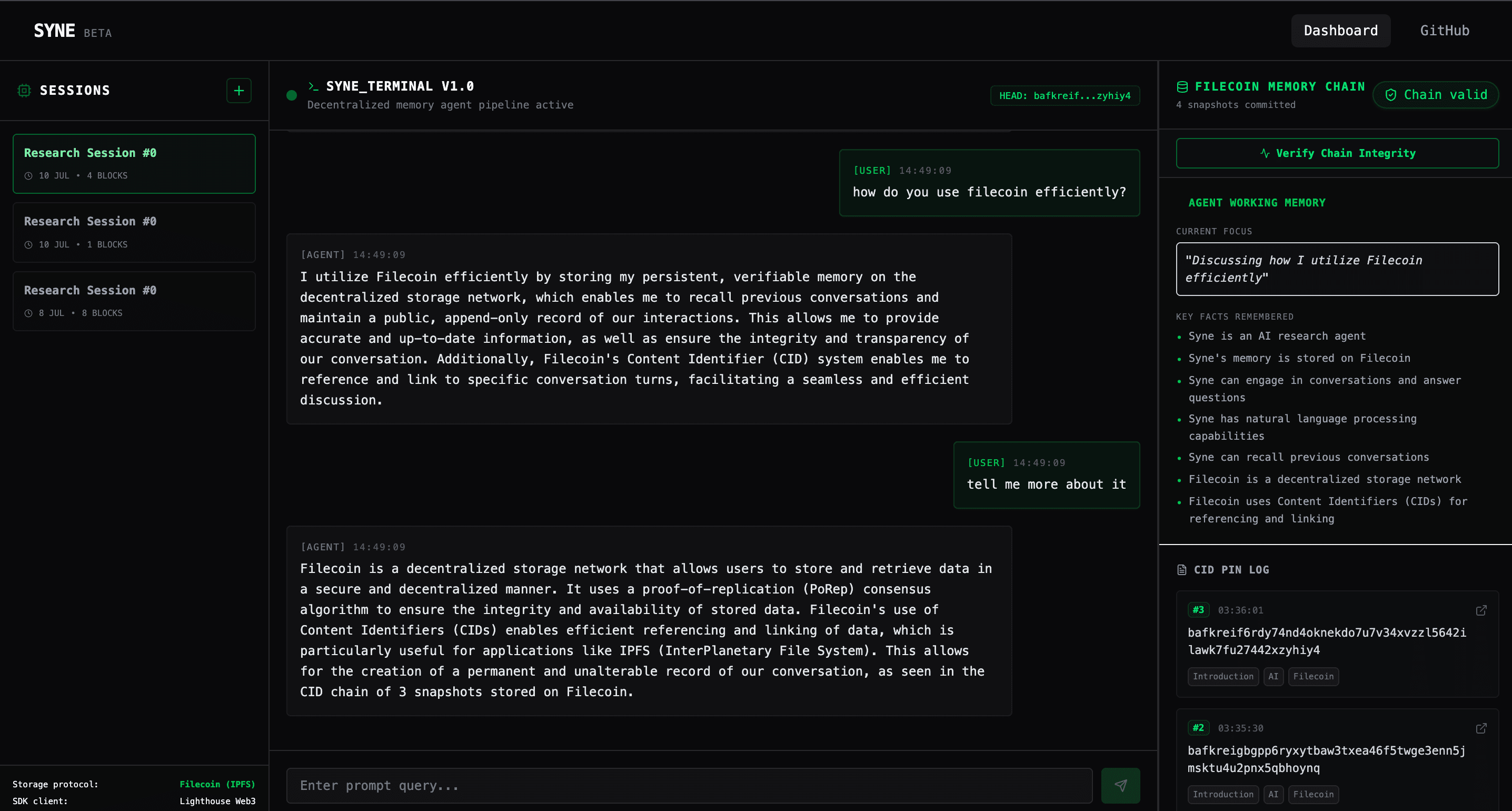Click 'Syne can recall previous conversations' fact
The image size is (1512, 811).
1308,458
